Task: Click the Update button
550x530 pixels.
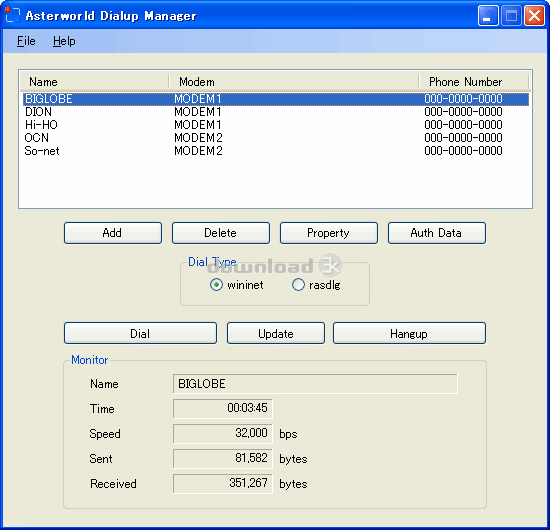Action: coord(276,333)
